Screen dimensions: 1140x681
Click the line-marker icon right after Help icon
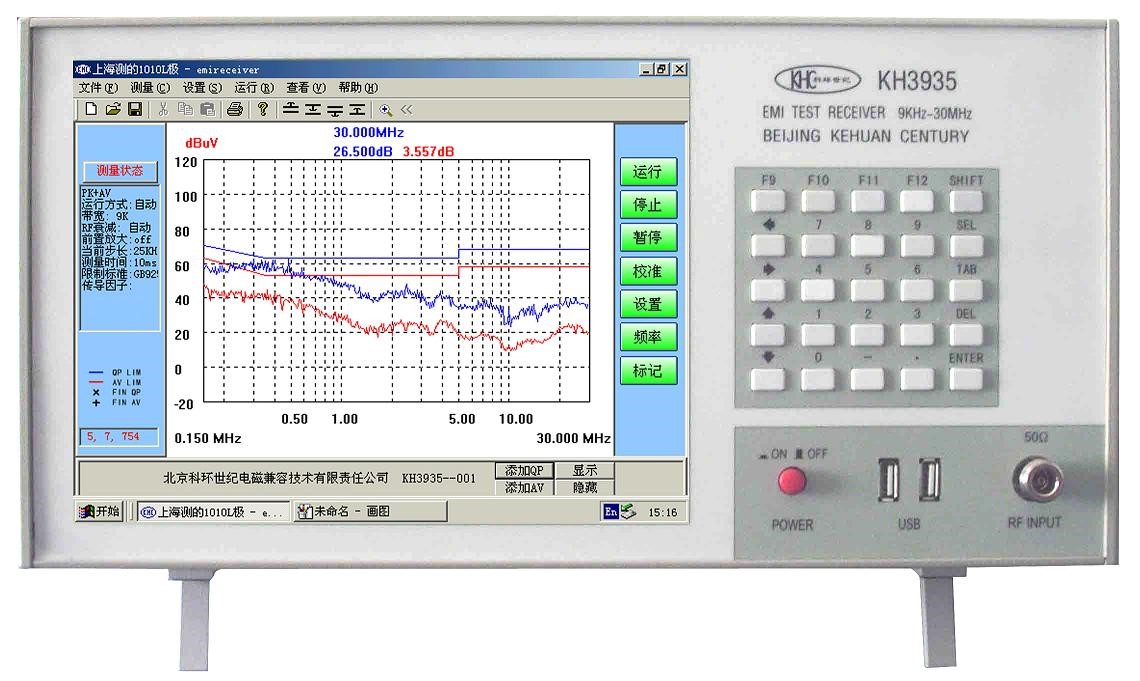(x=291, y=109)
